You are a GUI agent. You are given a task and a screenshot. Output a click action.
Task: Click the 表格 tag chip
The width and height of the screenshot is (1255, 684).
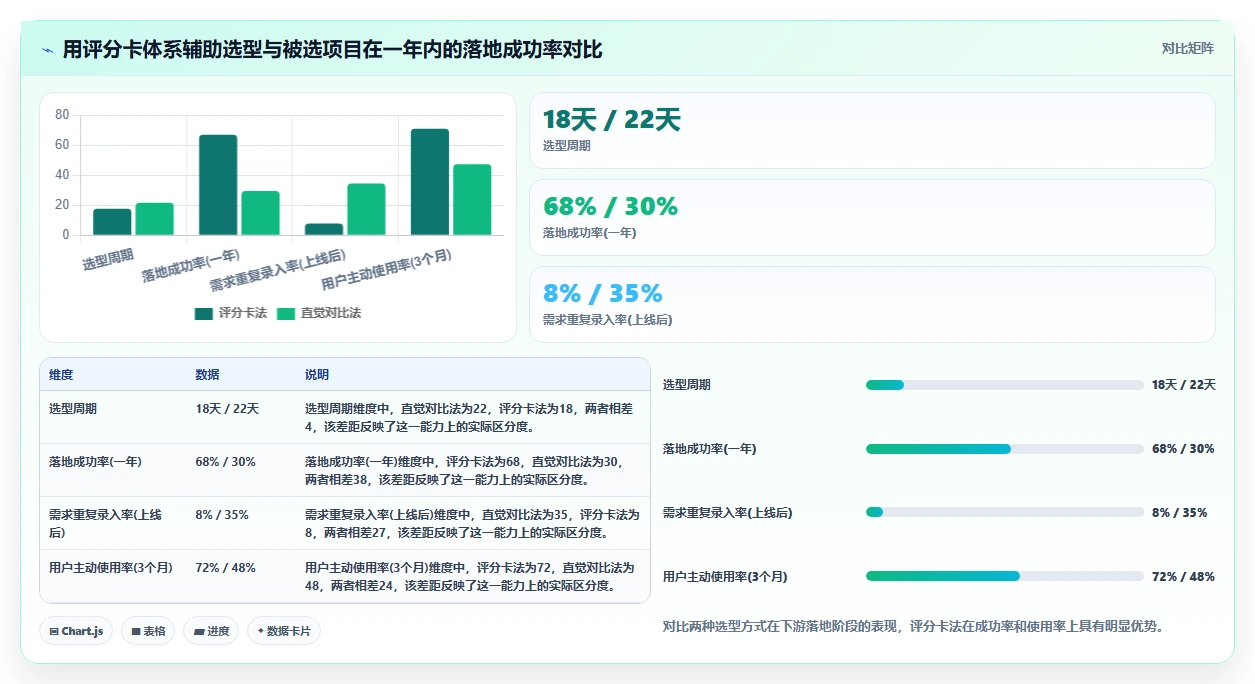[x=148, y=631]
